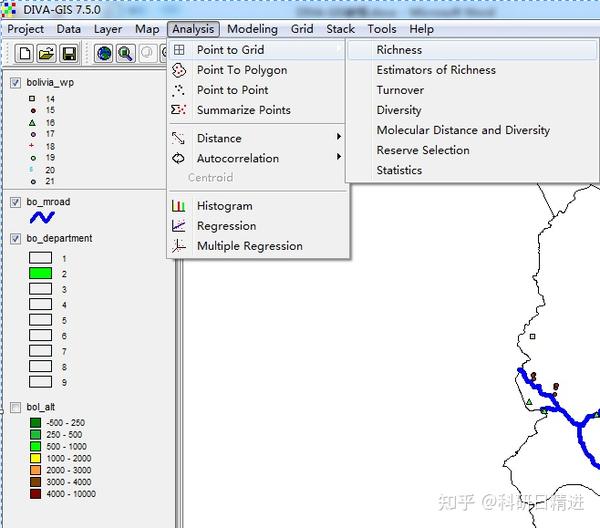Click Summarize Points menu entry

[x=243, y=110]
